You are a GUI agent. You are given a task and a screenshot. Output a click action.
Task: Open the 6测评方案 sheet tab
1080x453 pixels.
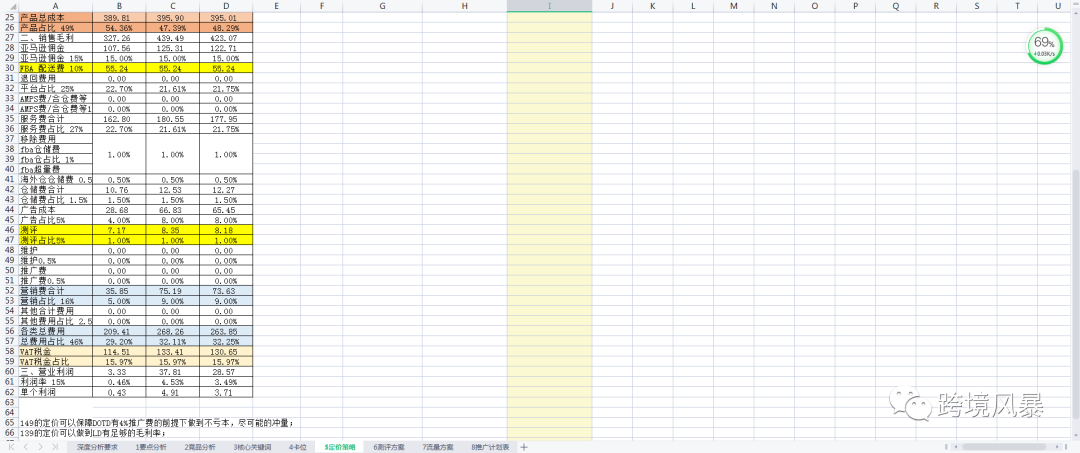(x=389, y=447)
